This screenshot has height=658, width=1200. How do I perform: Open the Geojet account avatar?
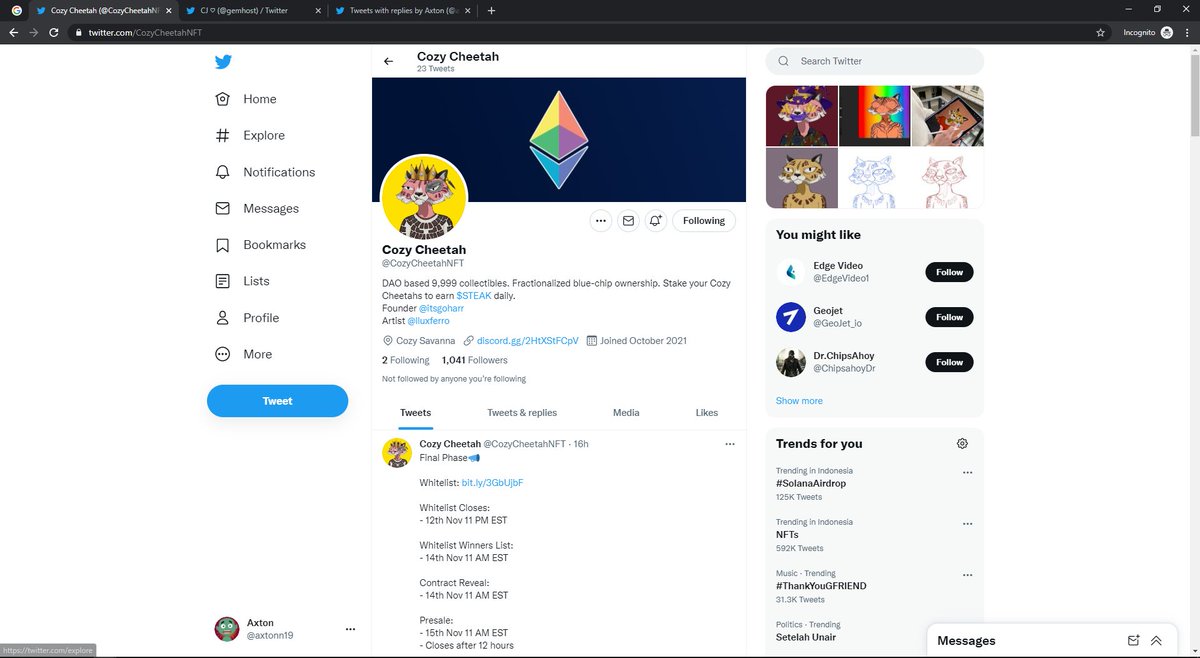791,317
